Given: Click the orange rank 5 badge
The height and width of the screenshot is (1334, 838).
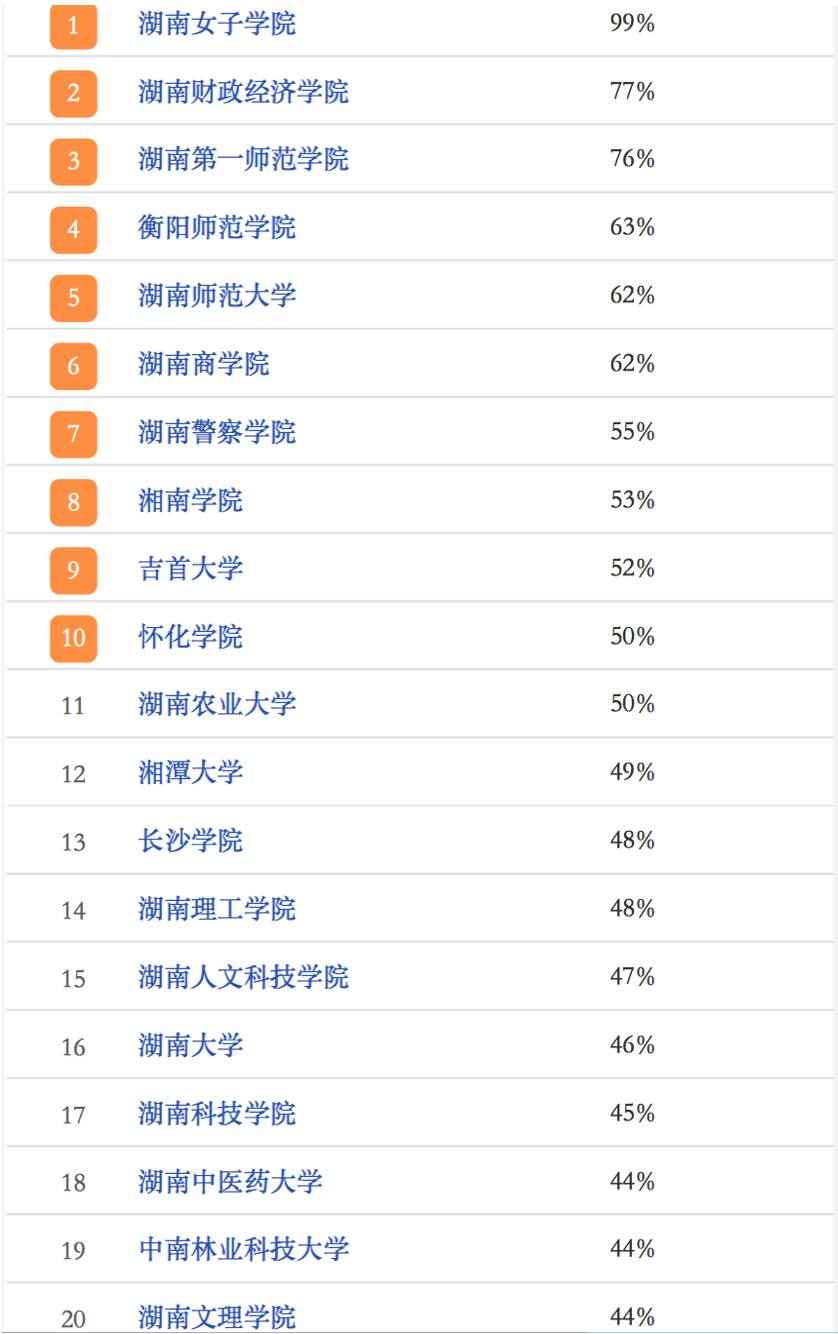Looking at the screenshot, I should [x=73, y=297].
